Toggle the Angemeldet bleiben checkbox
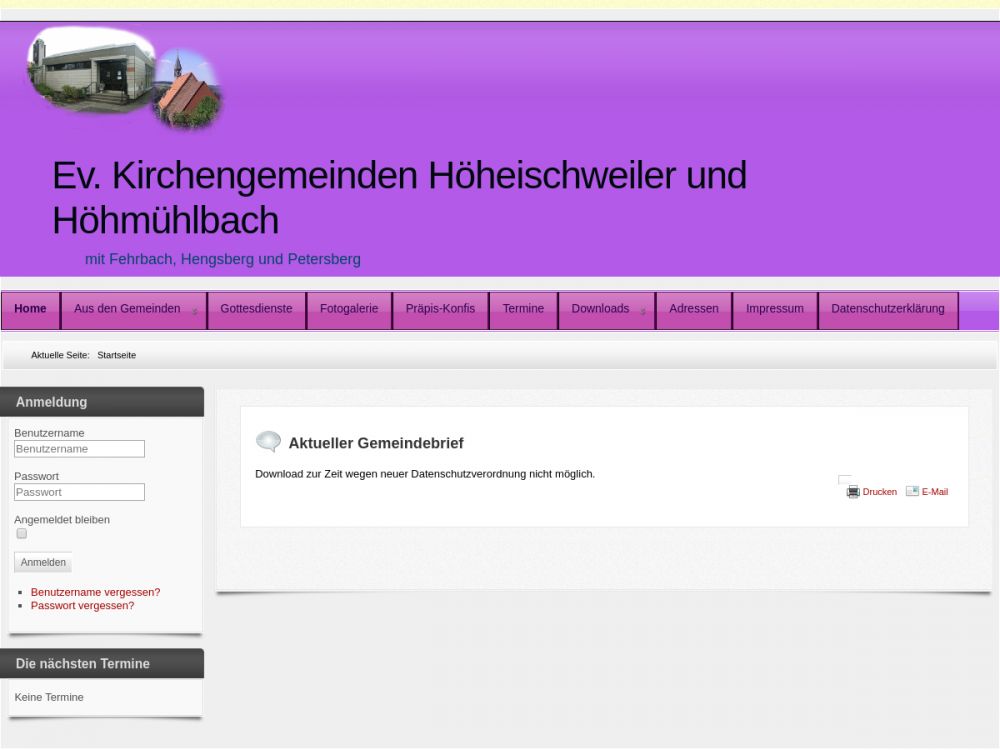The height and width of the screenshot is (750, 1000). pyautogui.click(x=22, y=534)
